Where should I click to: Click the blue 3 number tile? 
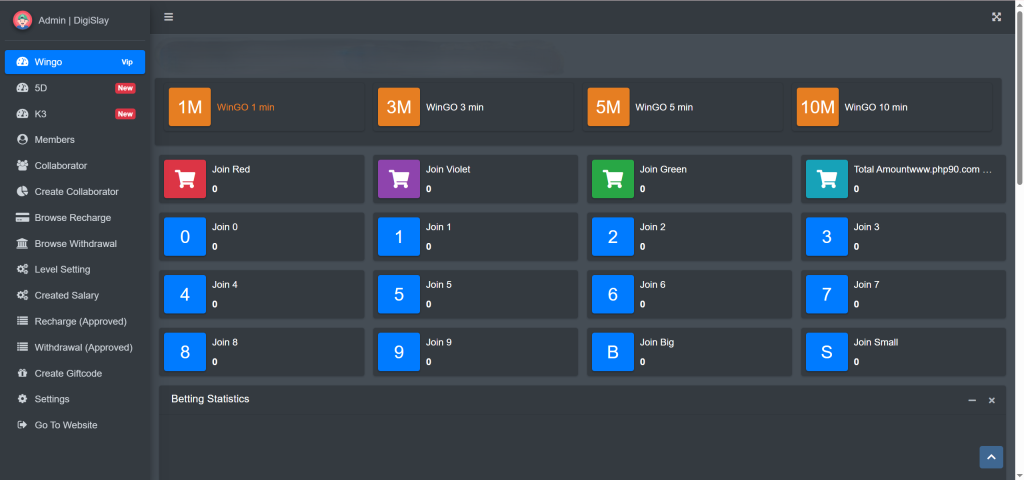[x=827, y=236]
